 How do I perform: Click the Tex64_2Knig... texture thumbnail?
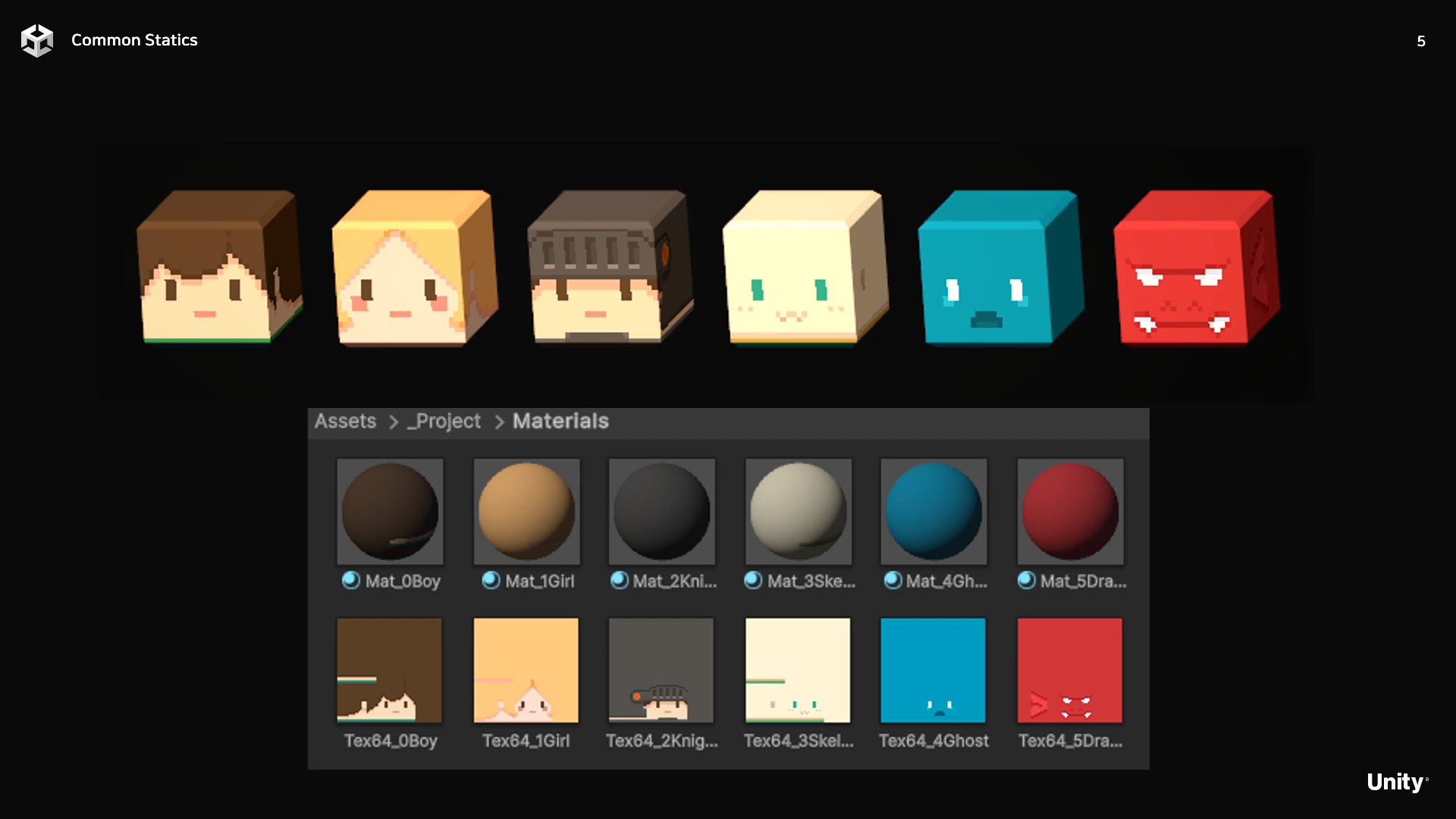[661, 670]
